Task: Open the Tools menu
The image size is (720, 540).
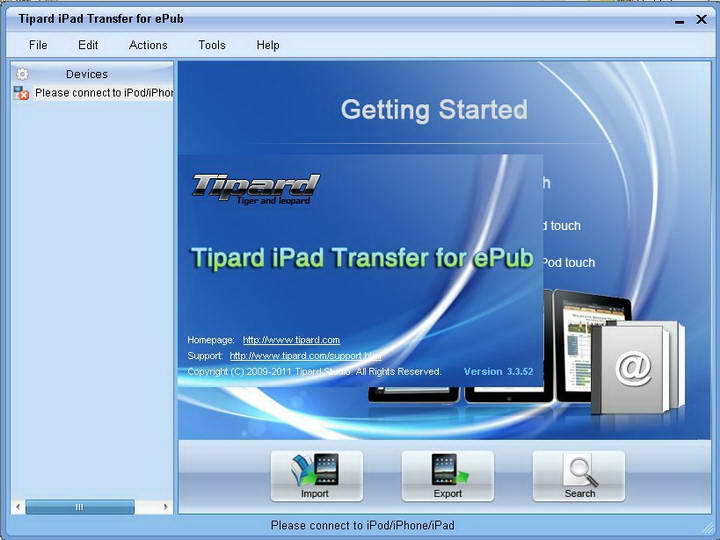Action: tap(212, 45)
